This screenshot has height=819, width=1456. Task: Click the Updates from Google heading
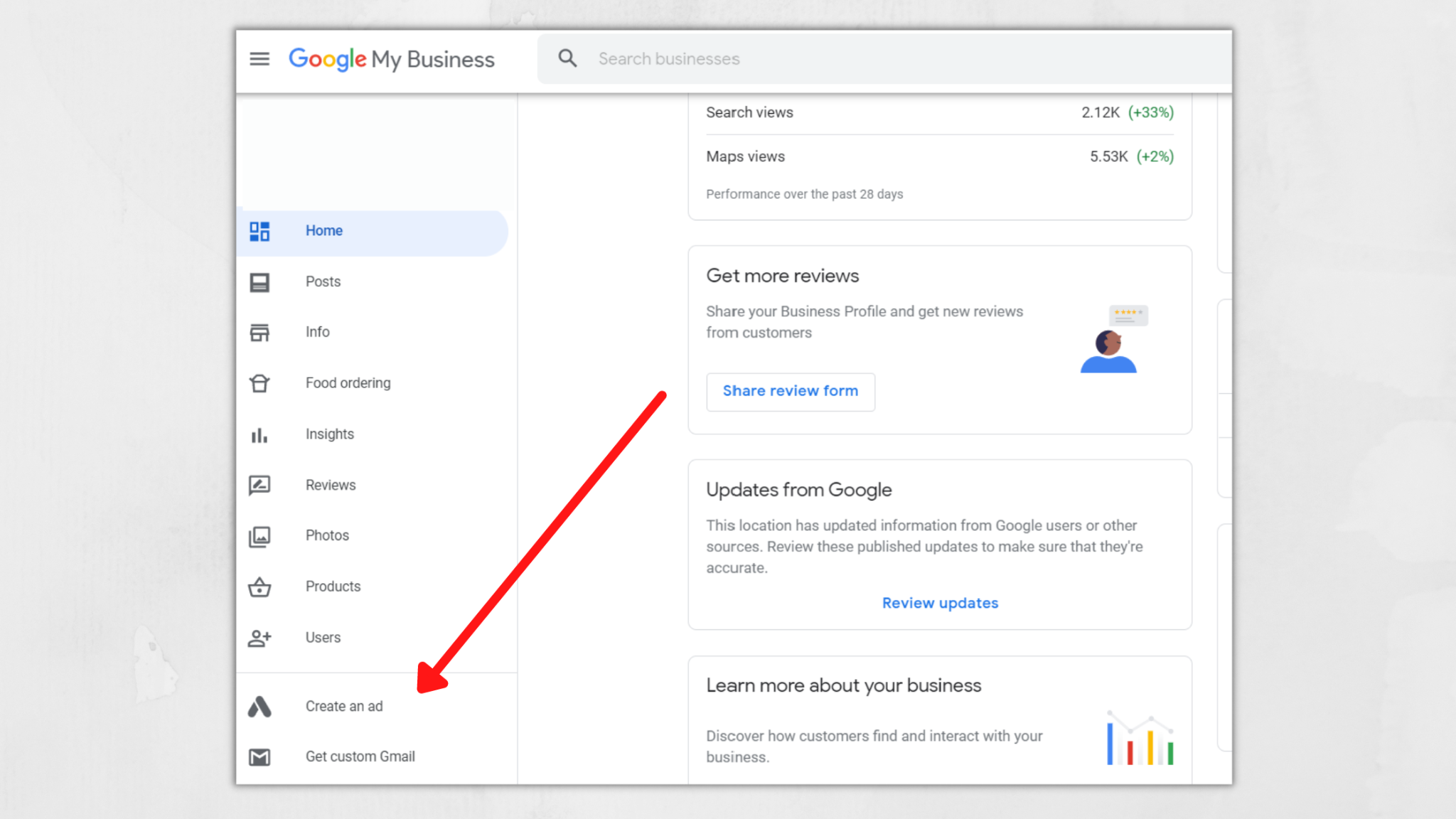[x=799, y=491]
